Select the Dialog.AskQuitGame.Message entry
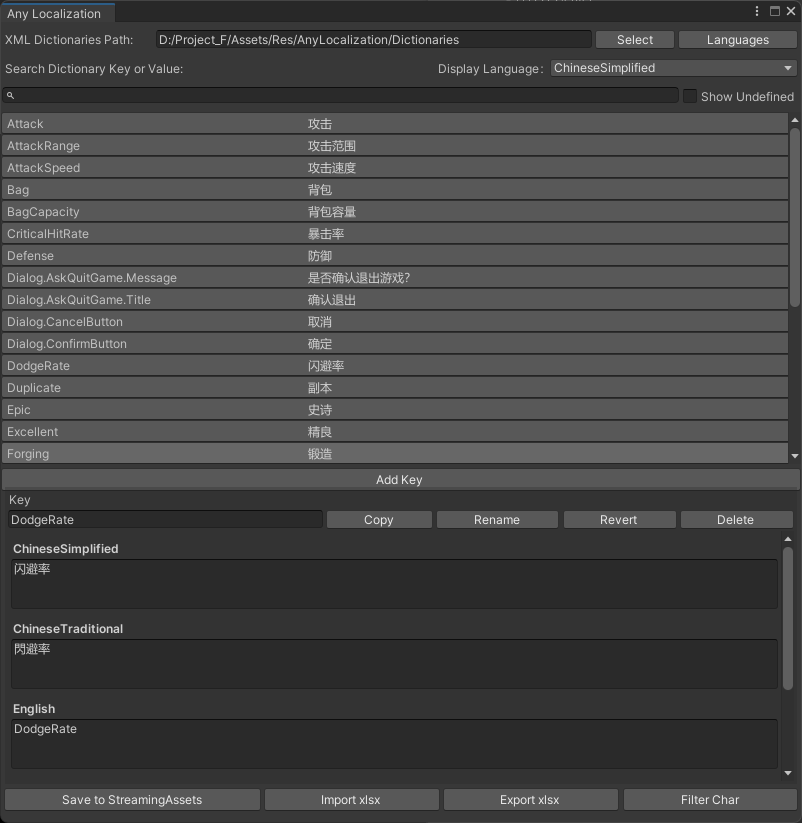 click(x=395, y=278)
